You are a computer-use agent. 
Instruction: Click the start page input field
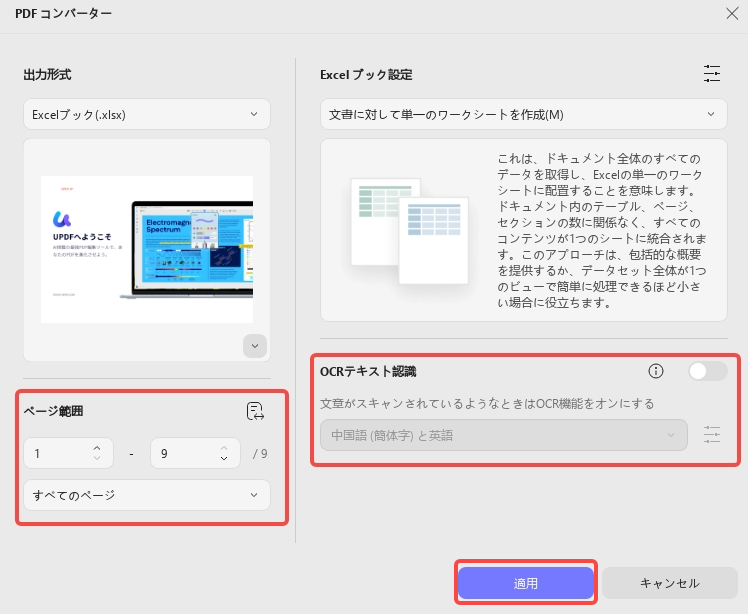point(68,453)
